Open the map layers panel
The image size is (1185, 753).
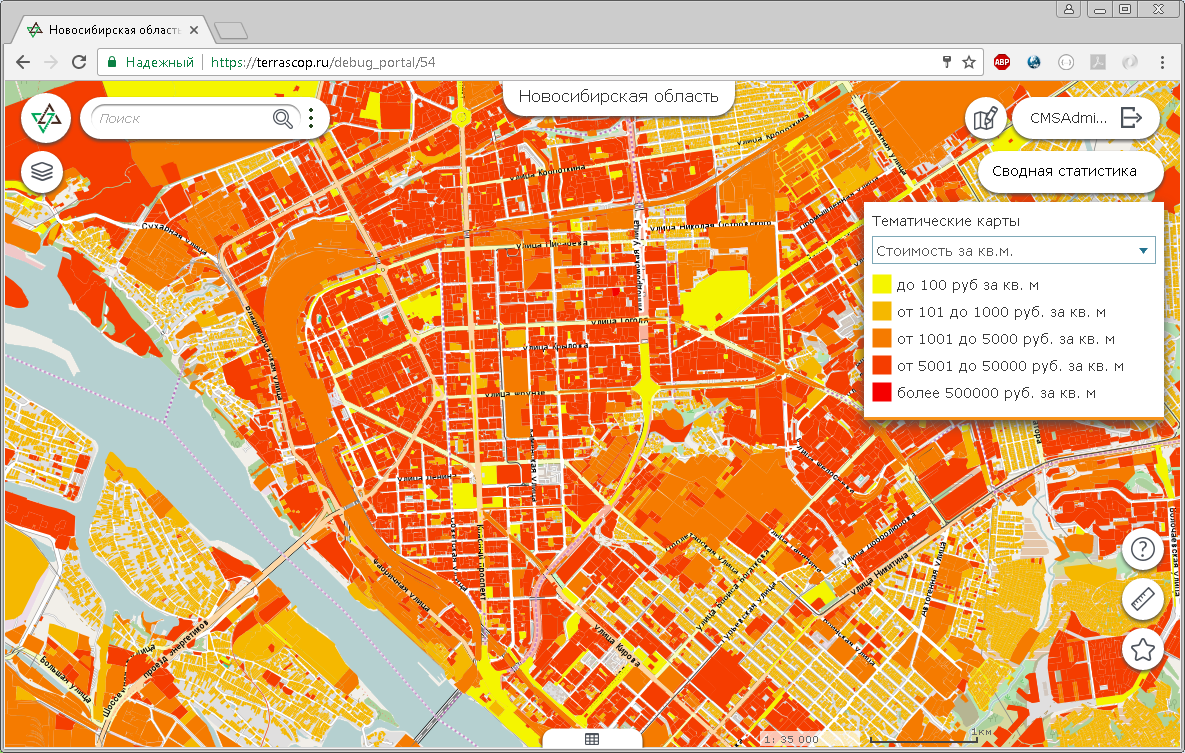[42, 172]
